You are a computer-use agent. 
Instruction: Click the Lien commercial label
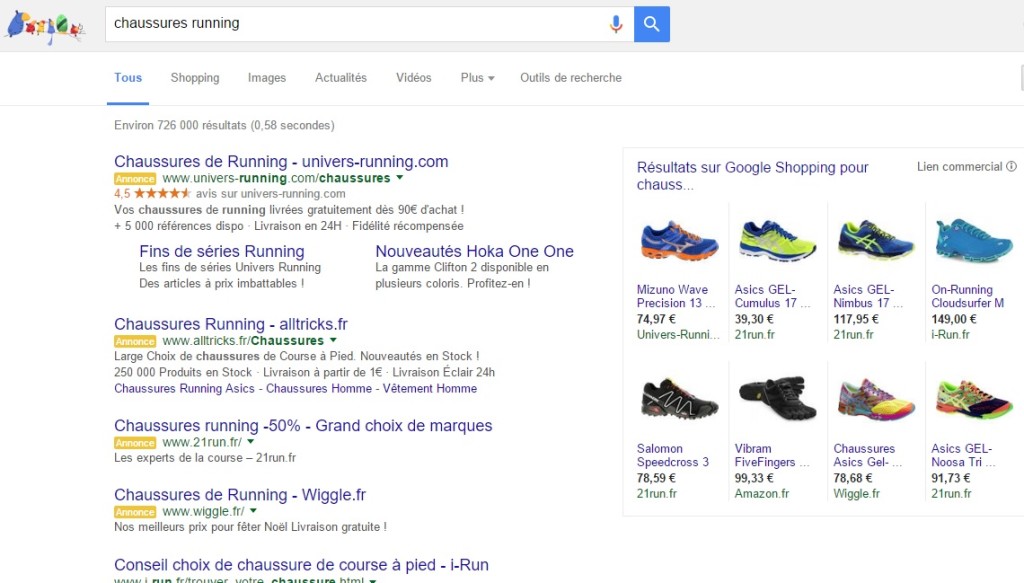click(959, 166)
